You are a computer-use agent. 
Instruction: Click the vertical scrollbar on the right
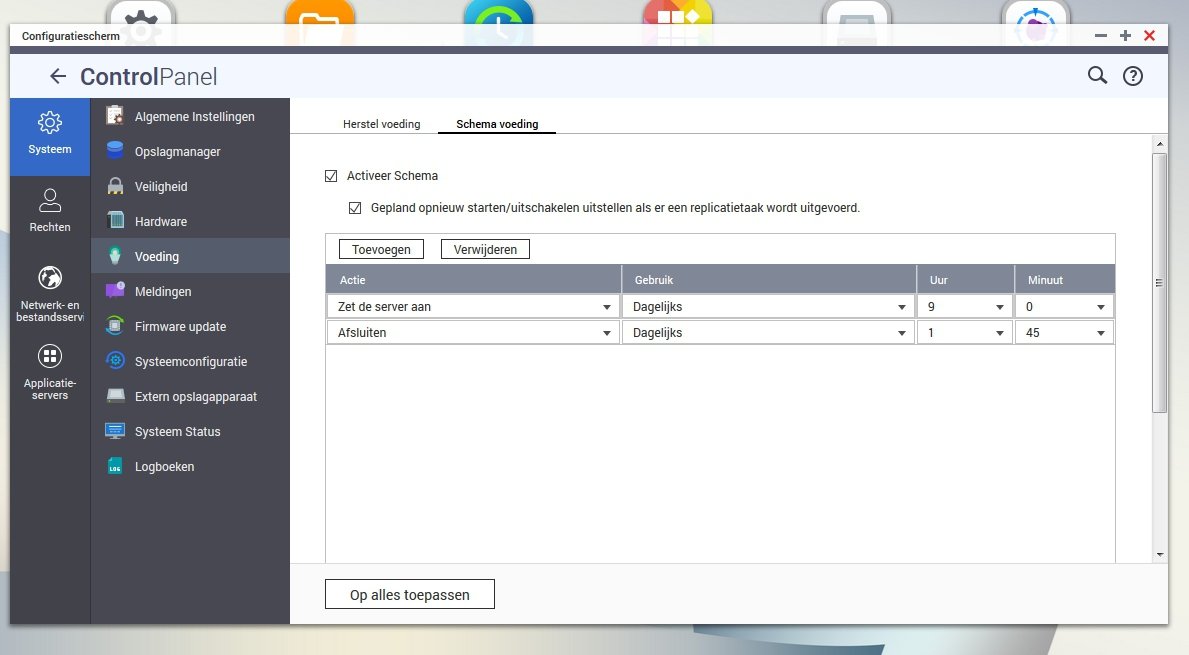tap(1159, 283)
